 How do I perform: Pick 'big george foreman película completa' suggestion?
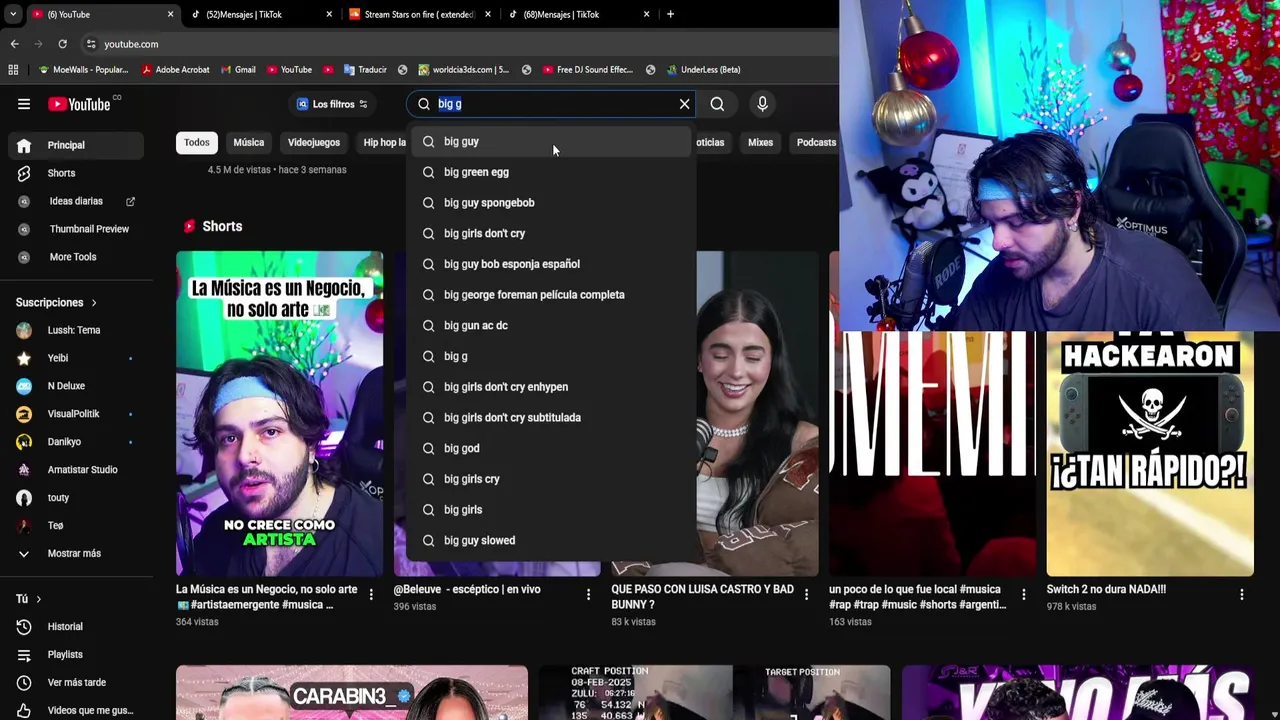[551, 295]
